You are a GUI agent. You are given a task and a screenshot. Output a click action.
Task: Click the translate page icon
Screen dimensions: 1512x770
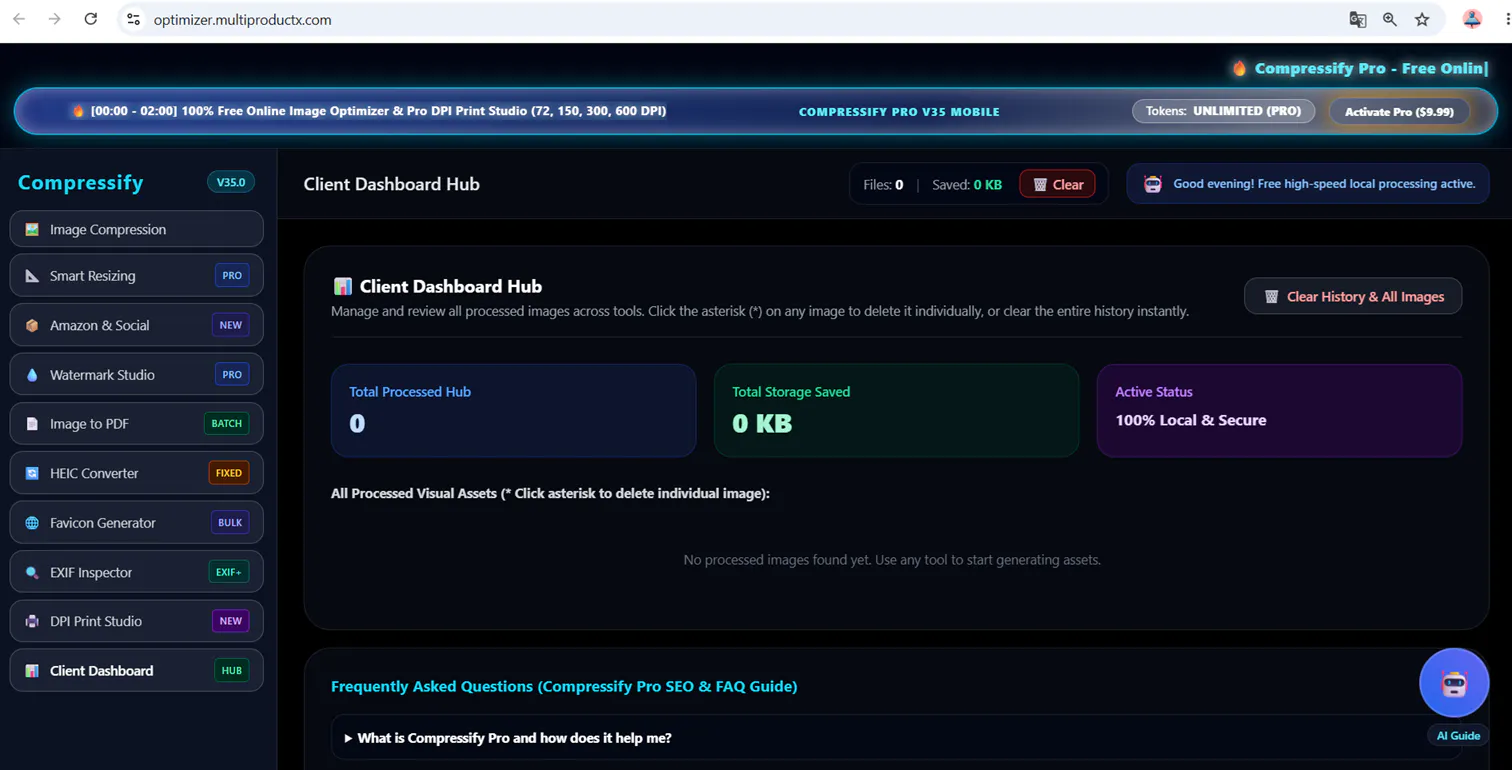pos(1357,19)
